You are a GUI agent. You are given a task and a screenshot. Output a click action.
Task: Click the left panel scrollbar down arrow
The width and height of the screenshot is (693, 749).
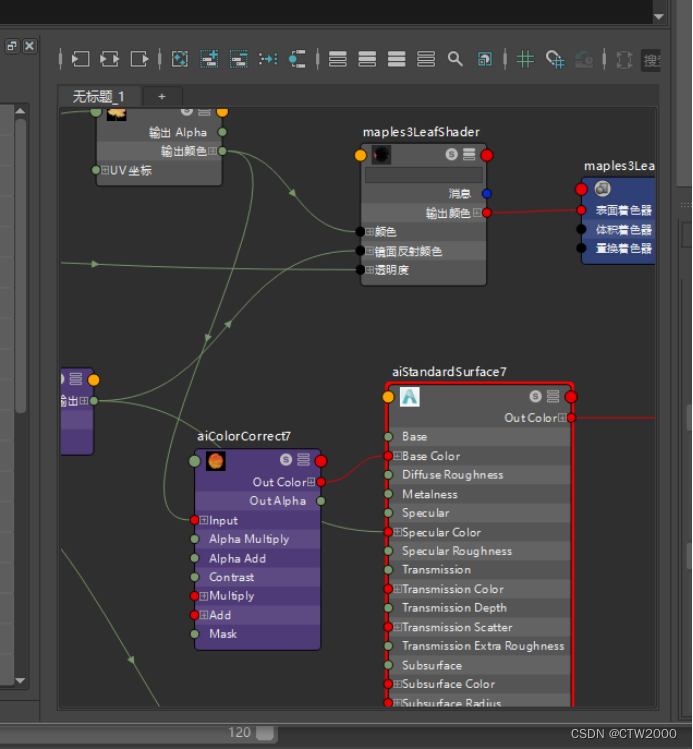coord(20,680)
